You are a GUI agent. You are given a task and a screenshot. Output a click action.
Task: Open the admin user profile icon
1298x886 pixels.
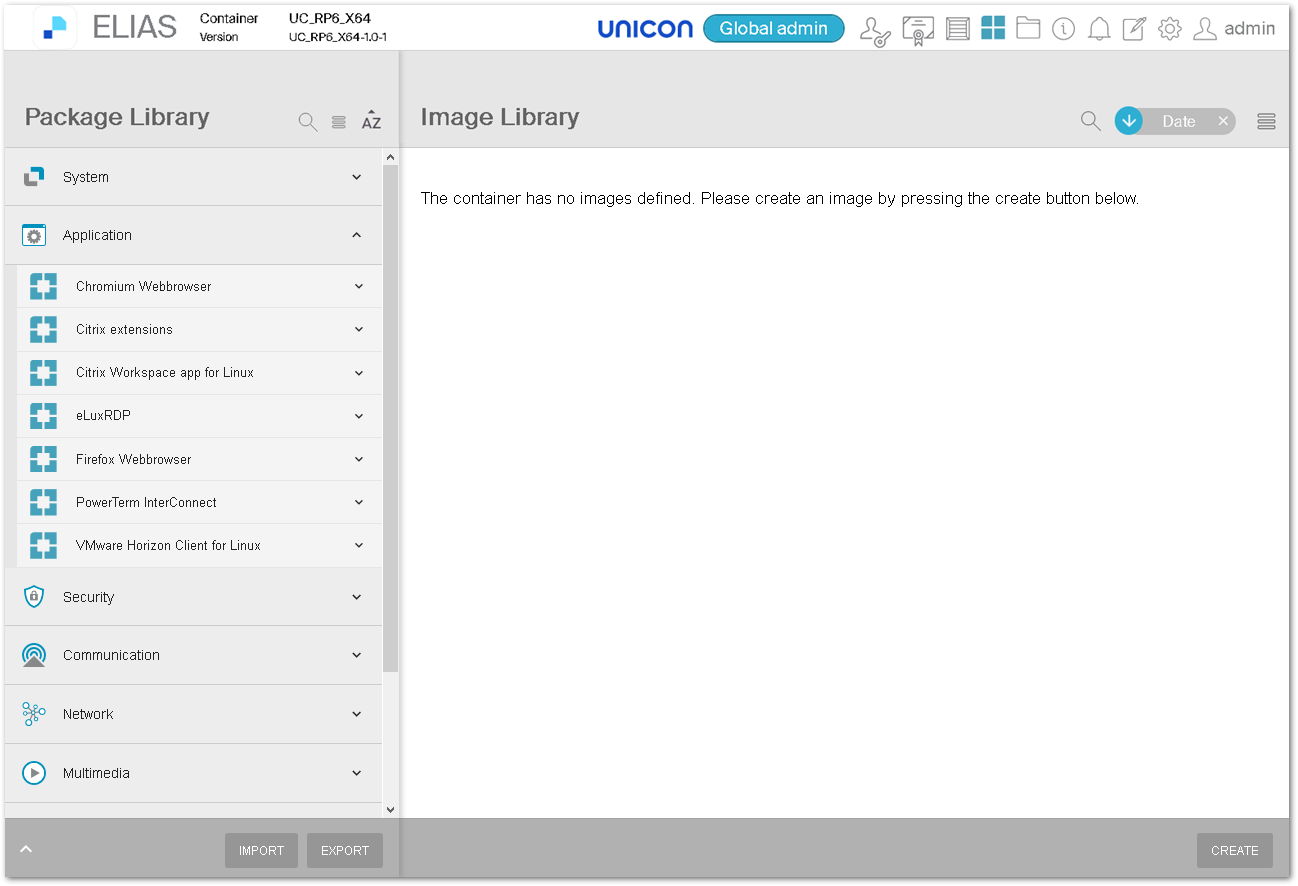(1205, 29)
